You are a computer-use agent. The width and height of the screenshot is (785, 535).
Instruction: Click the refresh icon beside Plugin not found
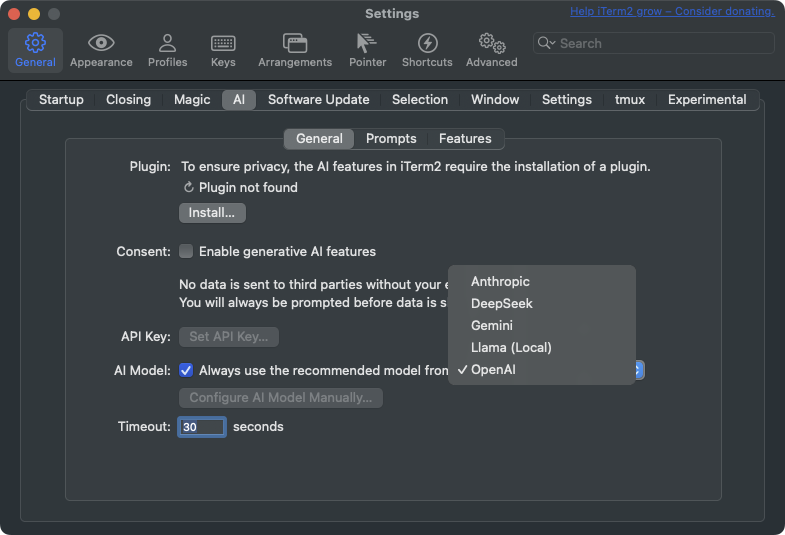pos(188,187)
